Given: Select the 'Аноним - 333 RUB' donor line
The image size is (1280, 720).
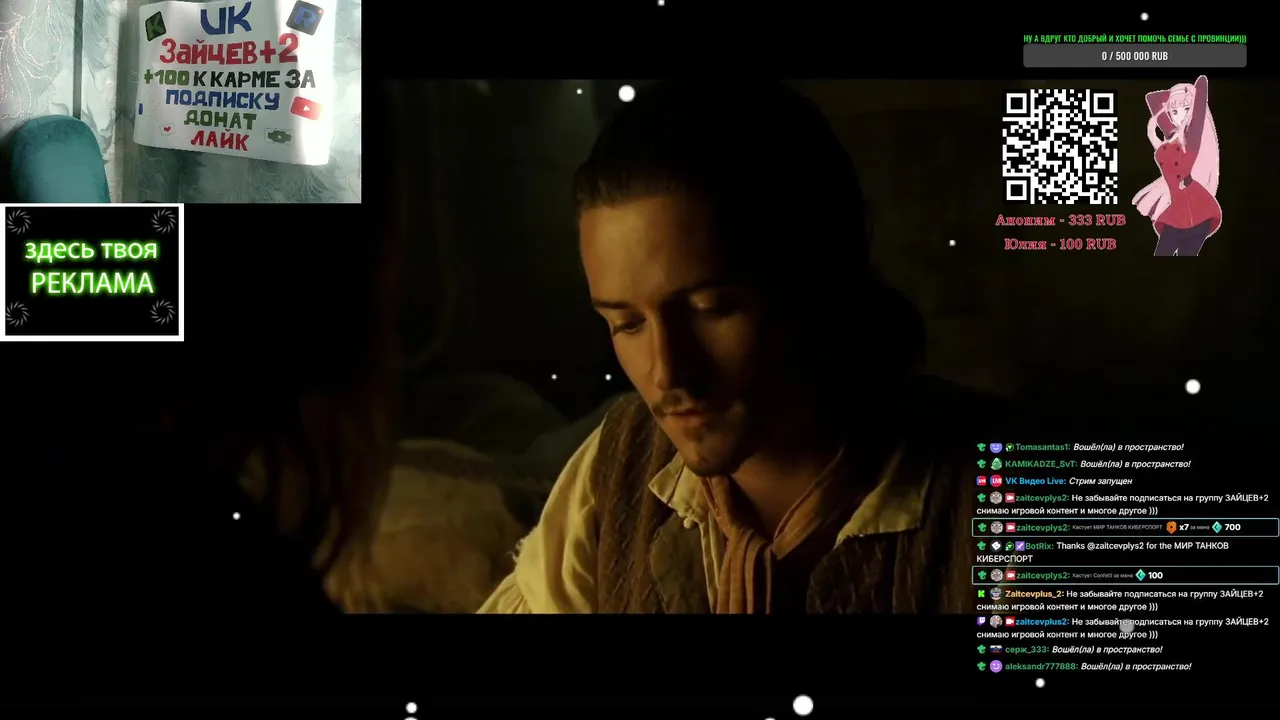Looking at the screenshot, I should click(x=1060, y=220).
